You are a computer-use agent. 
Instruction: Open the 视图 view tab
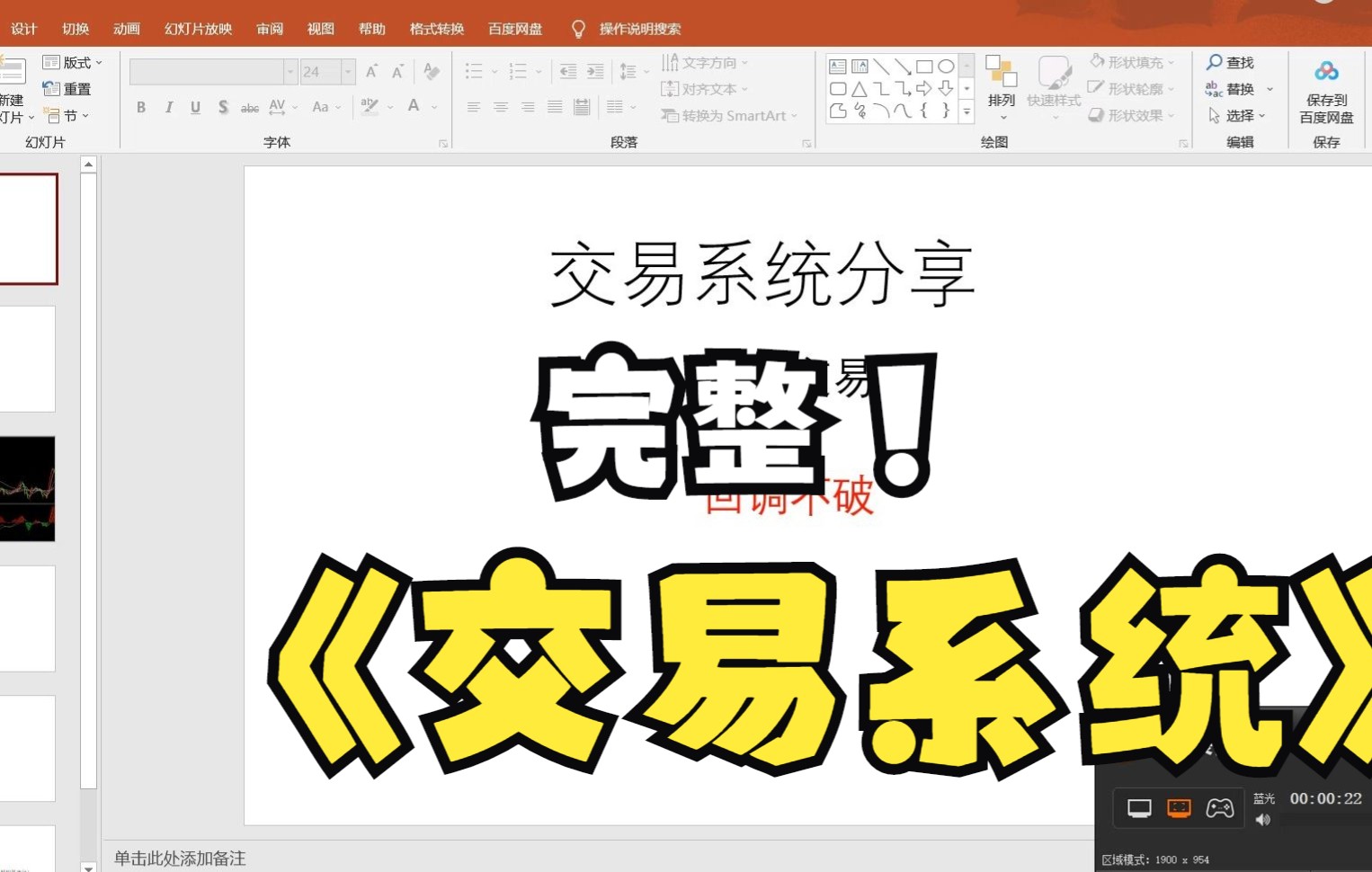click(x=321, y=29)
